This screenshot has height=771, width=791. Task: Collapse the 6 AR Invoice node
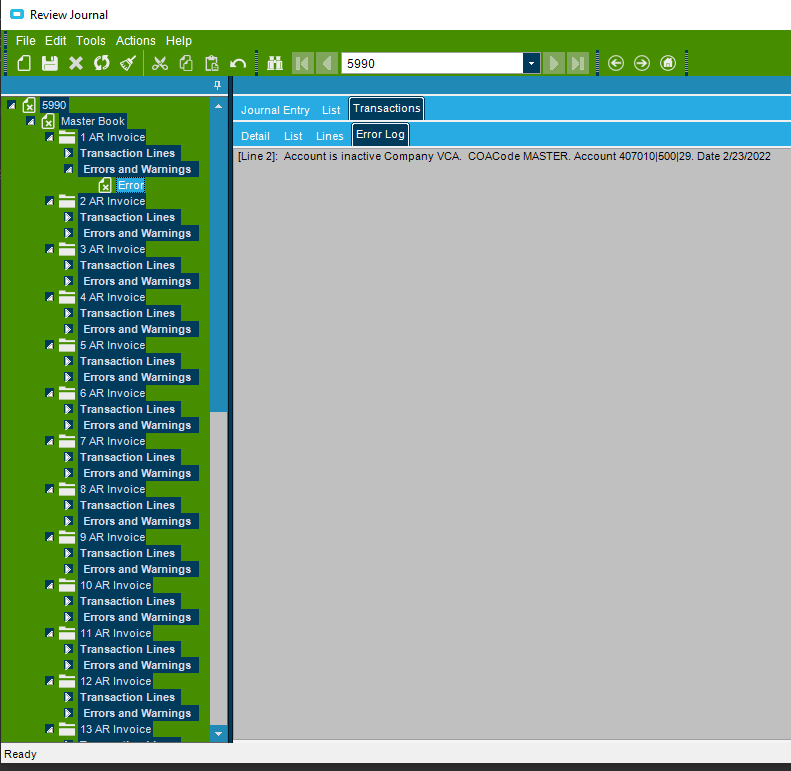click(49, 393)
